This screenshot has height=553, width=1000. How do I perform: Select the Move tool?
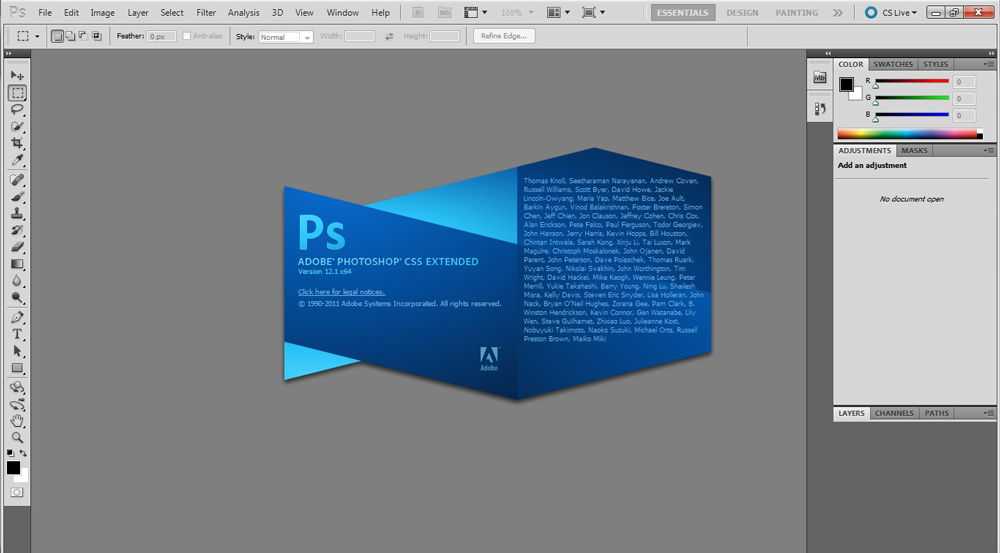[17, 76]
